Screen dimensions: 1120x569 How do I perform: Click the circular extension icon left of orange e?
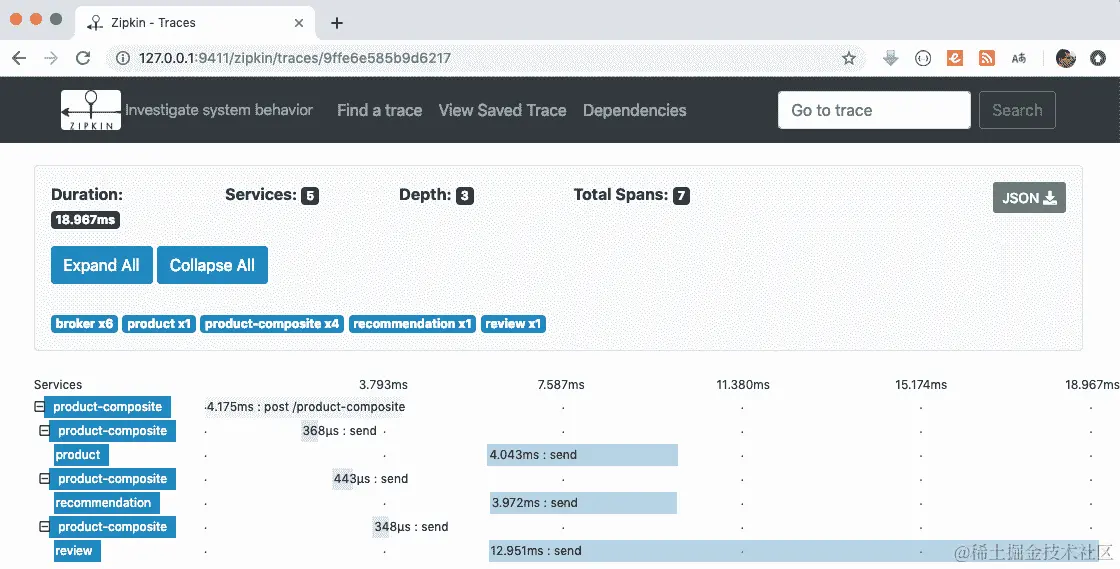pyautogui.click(x=923, y=59)
